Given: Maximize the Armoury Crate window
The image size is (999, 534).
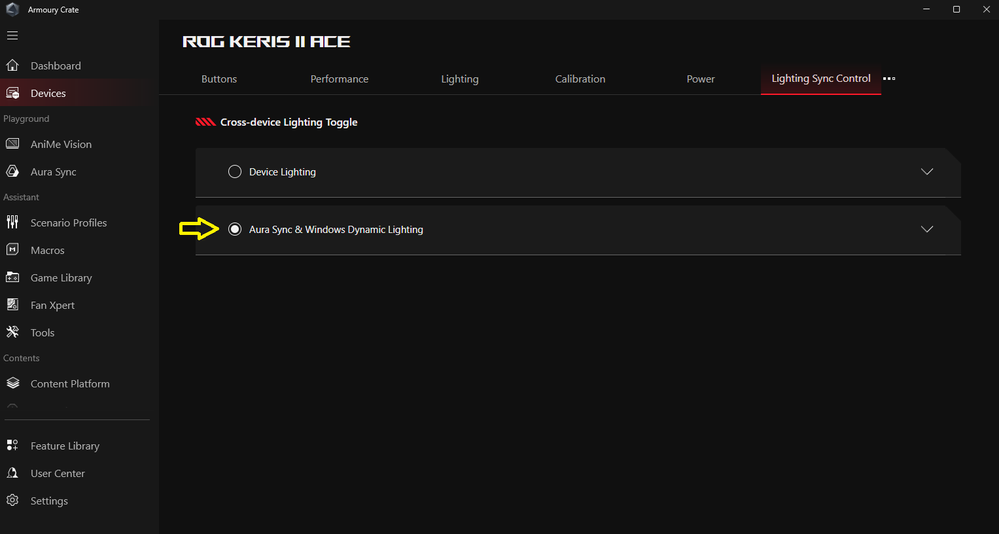Looking at the screenshot, I should point(956,10).
